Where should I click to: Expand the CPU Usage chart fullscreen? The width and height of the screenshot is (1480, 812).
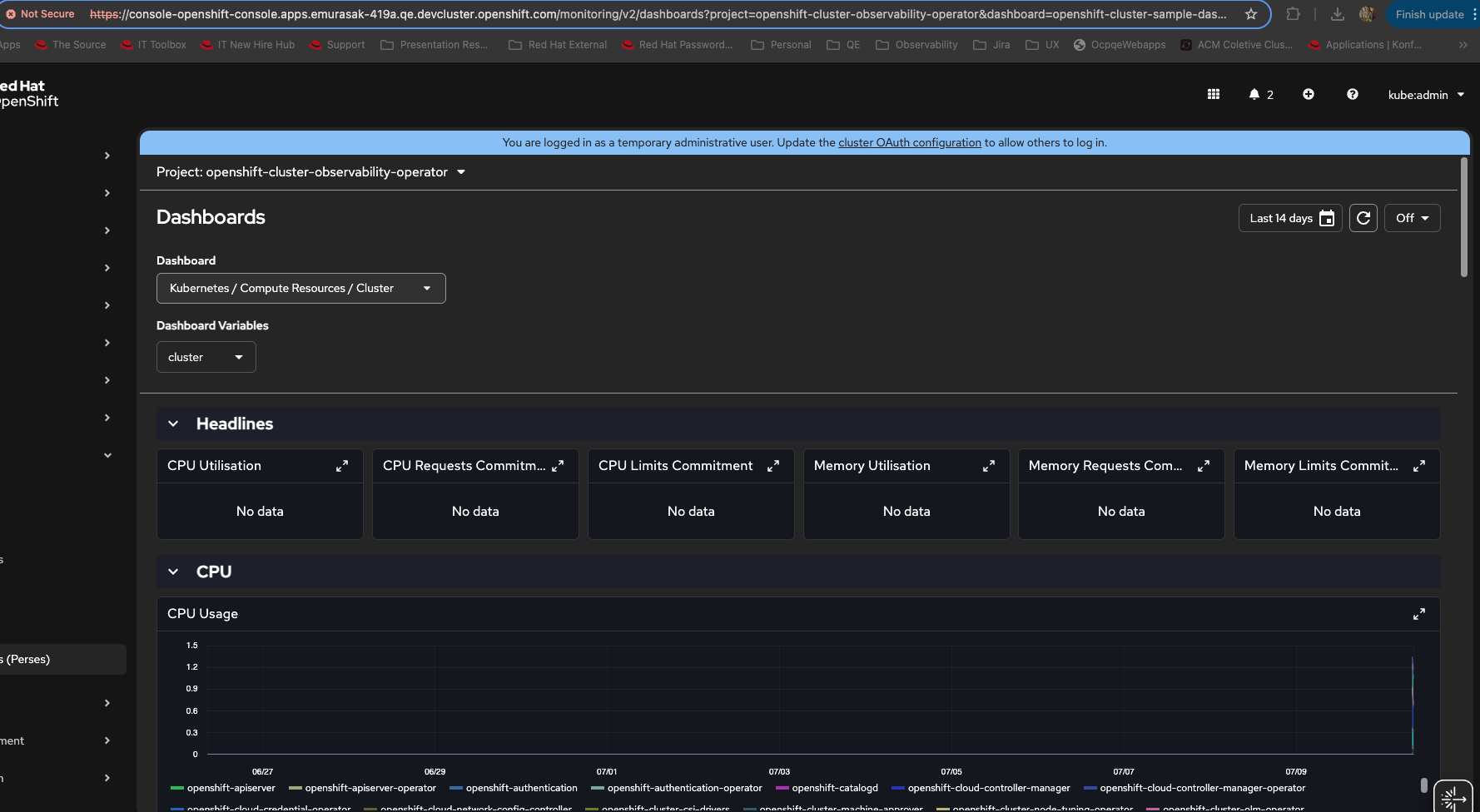(1418, 614)
